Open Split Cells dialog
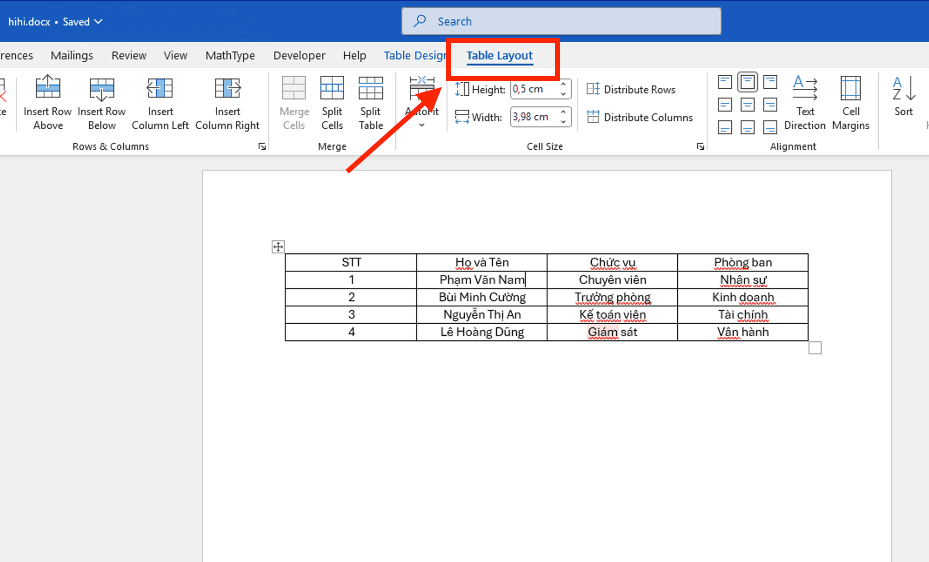Viewport: 929px width, 562px height. pos(332,102)
